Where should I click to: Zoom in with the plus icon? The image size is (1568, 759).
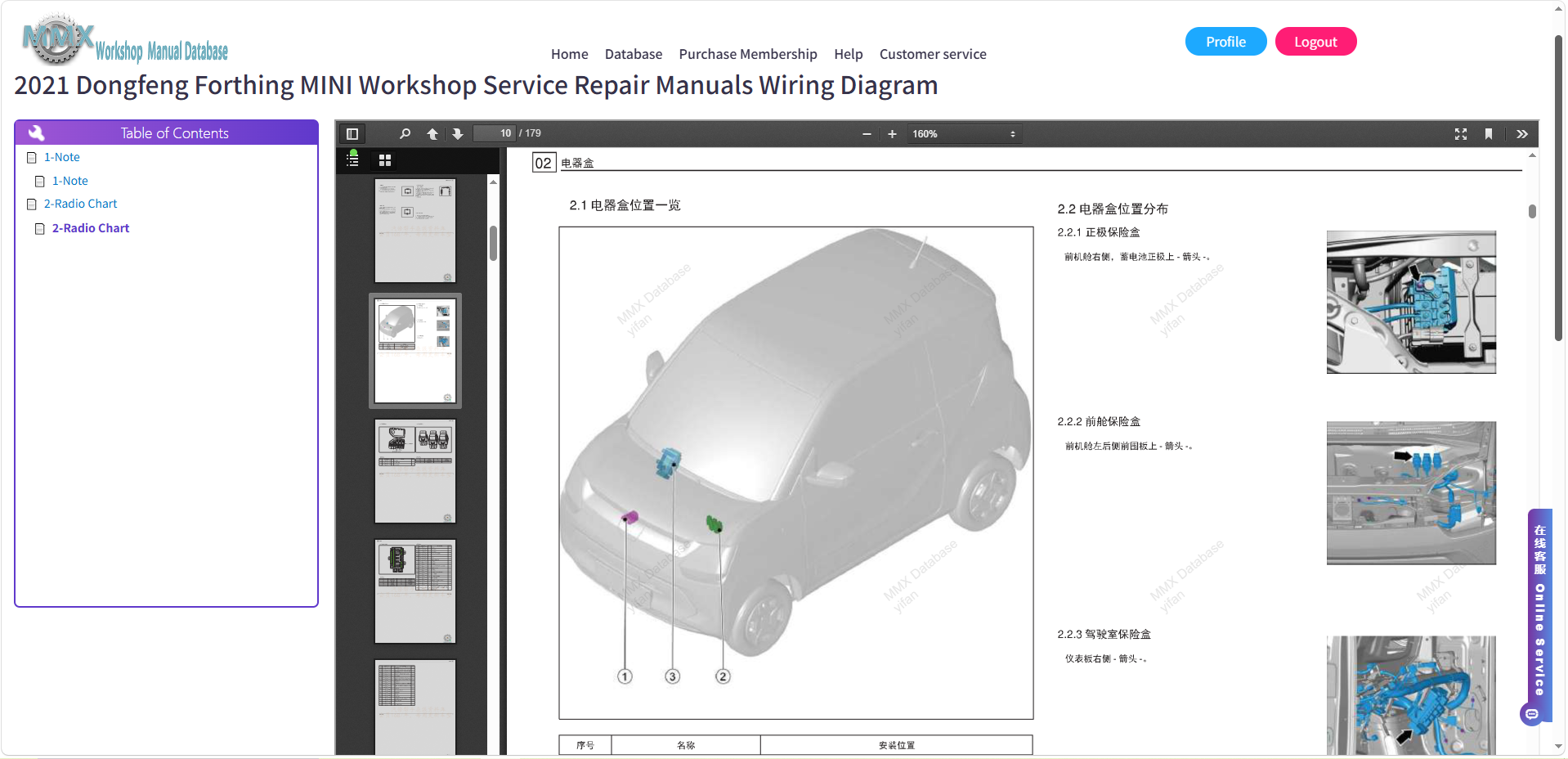click(892, 134)
